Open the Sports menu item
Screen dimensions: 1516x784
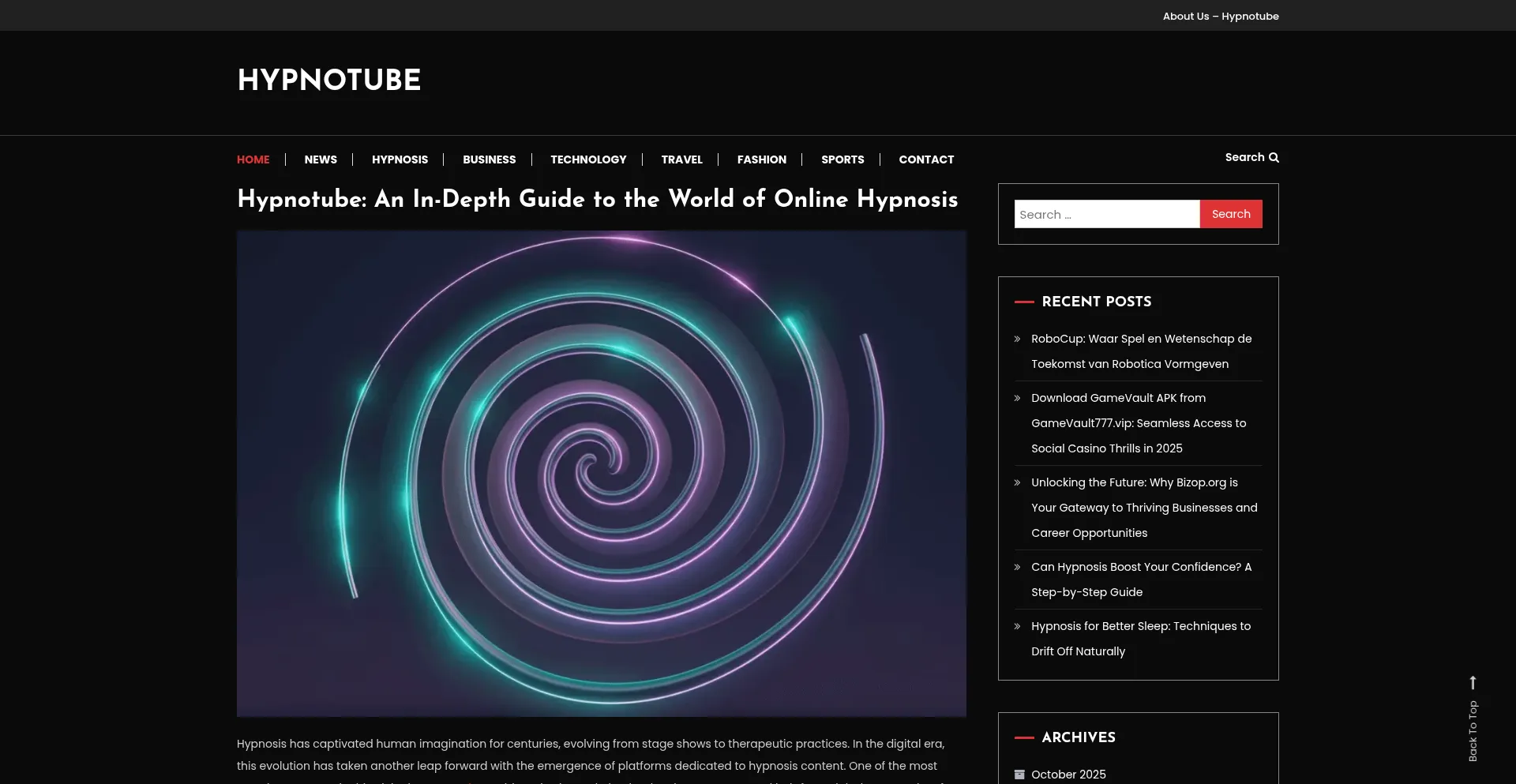pyautogui.click(x=842, y=159)
